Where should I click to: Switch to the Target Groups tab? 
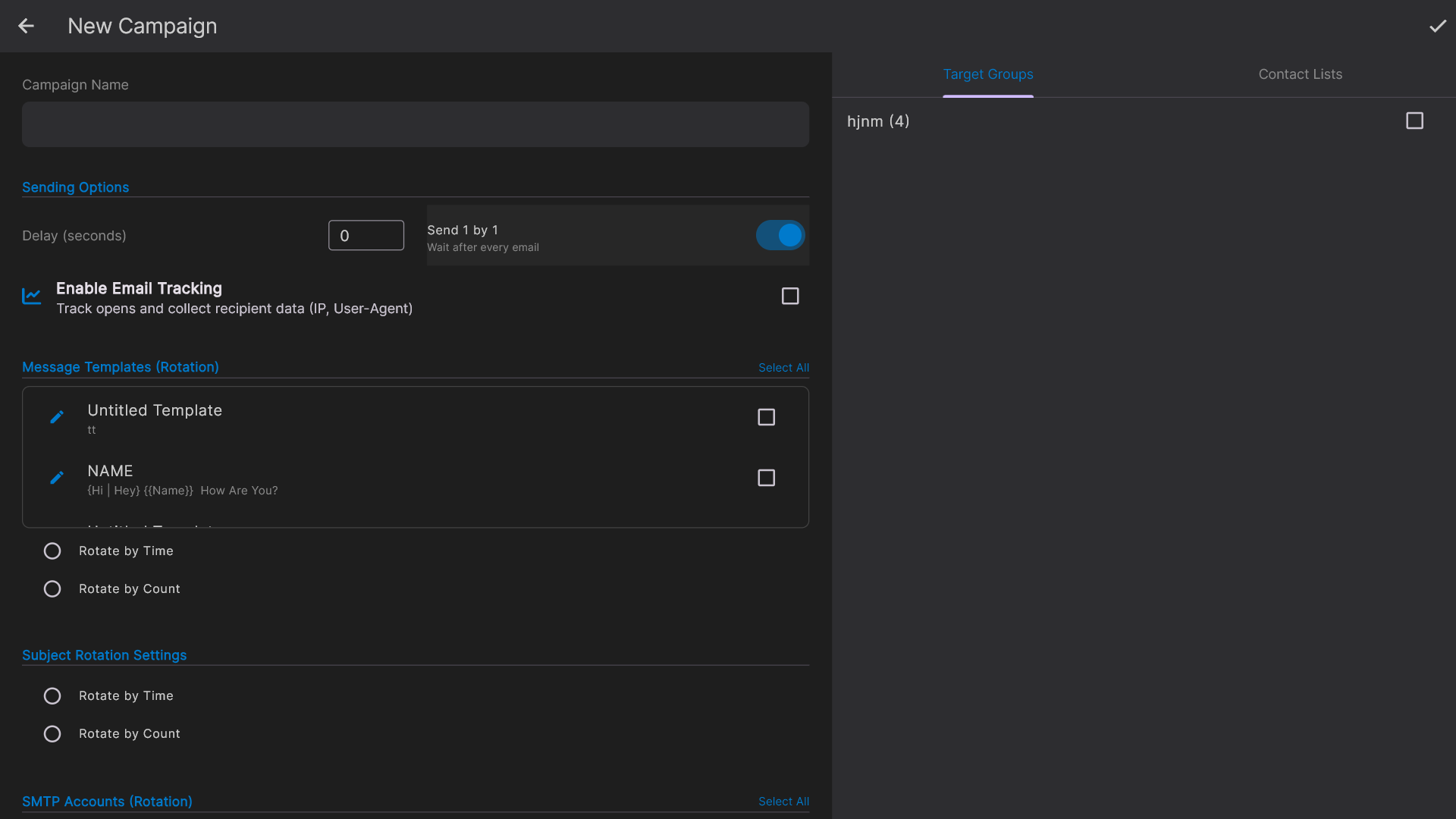[x=988, y=74]
